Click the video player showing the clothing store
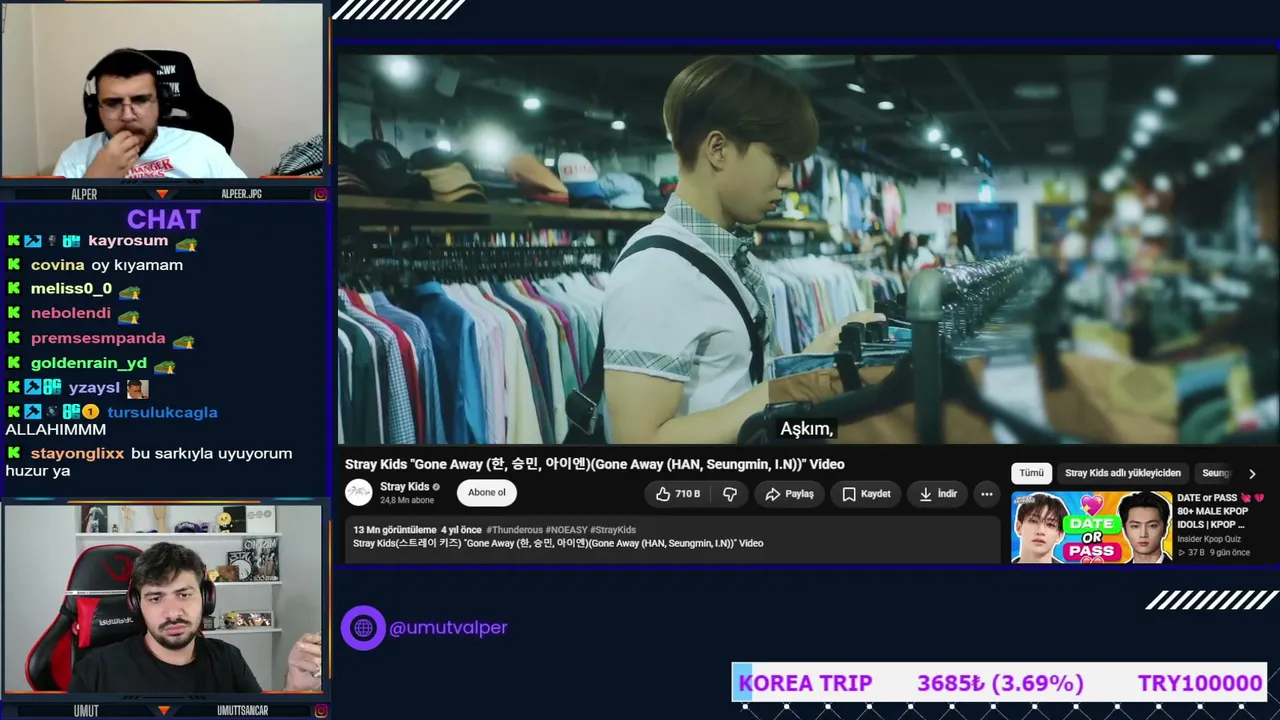Image resolution: width=1280 pixels, height=720 pixels. point(808,249)
